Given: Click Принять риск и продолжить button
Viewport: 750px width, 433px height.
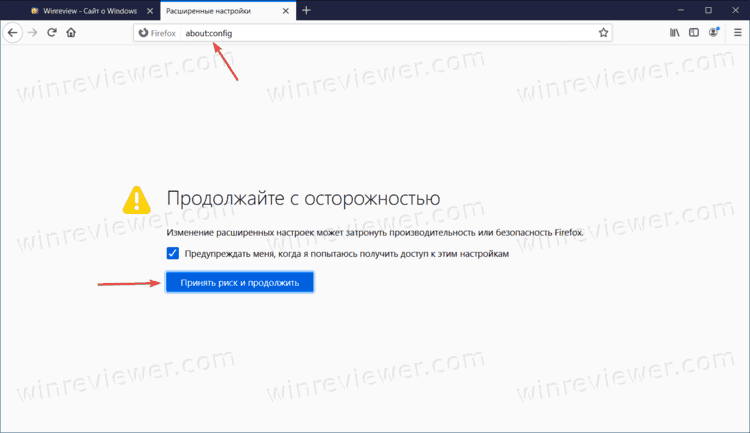Looking at the screenshot, I should pyautogui.click(x=240, y=282).
